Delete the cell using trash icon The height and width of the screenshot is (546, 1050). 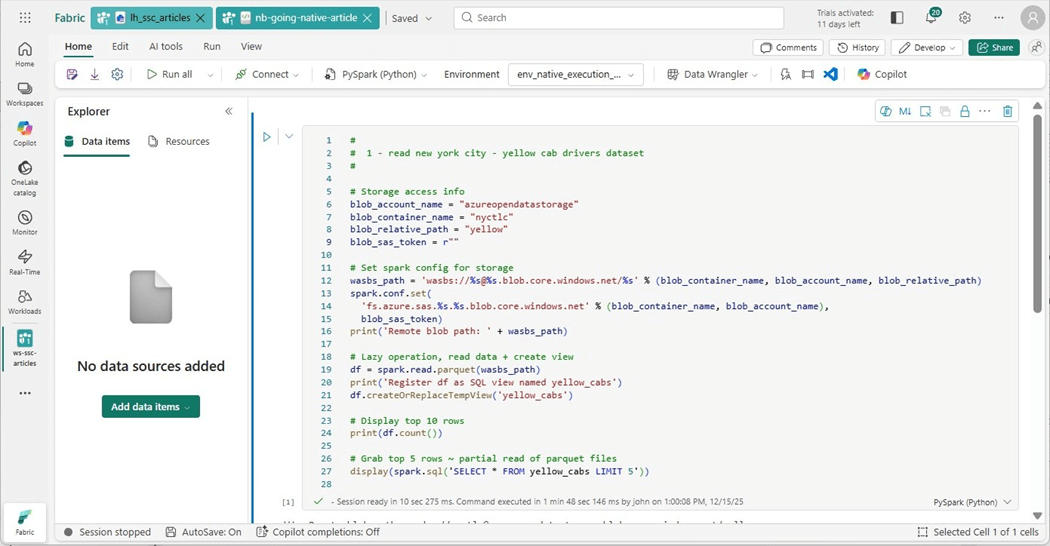(x=1007, y=111)
